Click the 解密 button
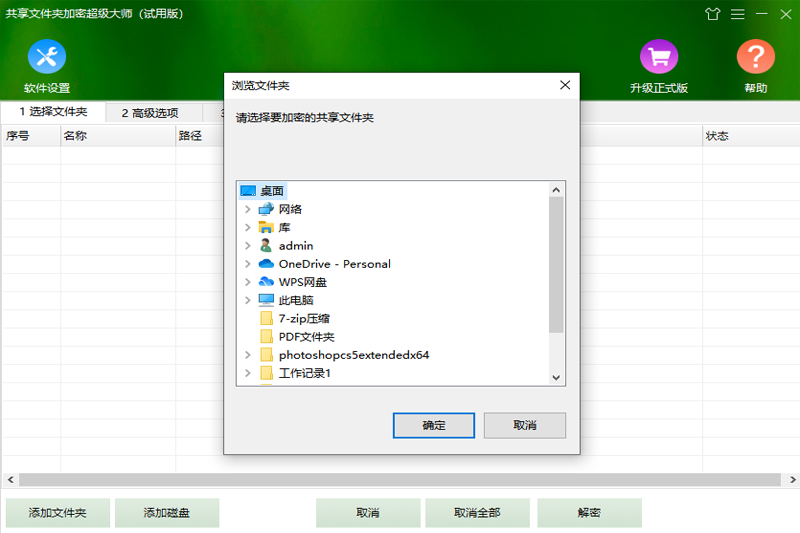800x533 pixels. pyautogui.click(x=589, y=513)
